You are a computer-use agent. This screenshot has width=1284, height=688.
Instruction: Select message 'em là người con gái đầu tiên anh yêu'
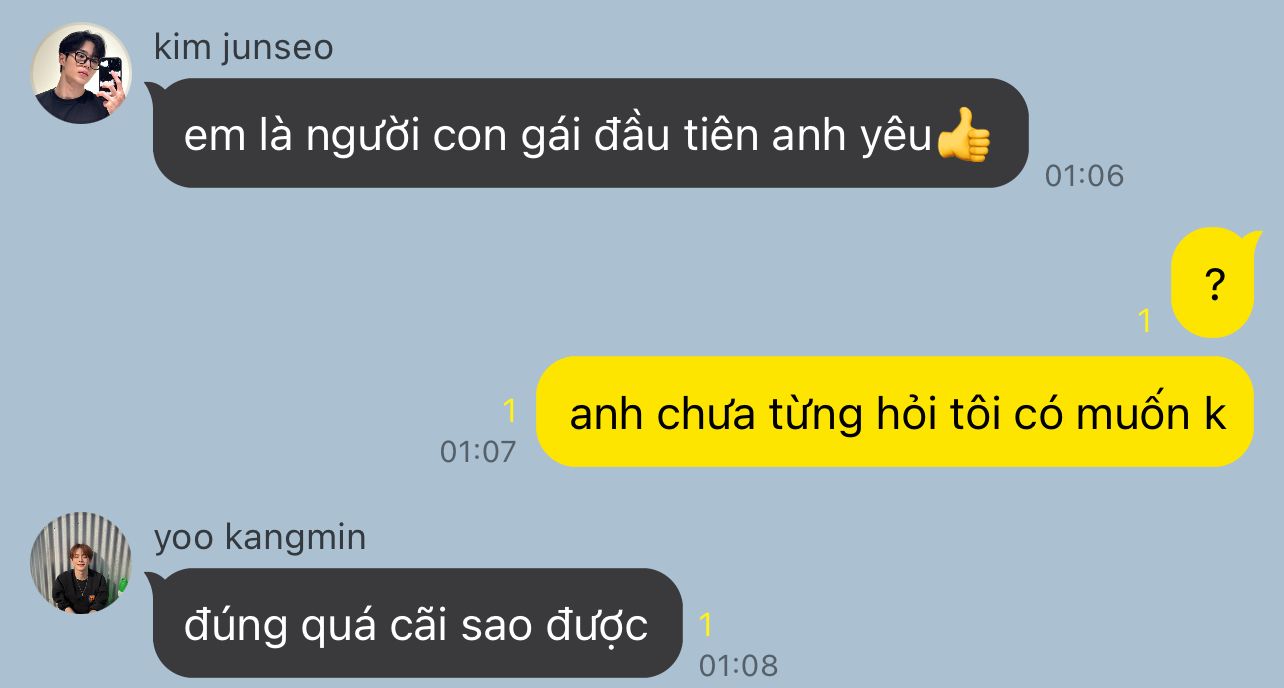tap(590, 133)
